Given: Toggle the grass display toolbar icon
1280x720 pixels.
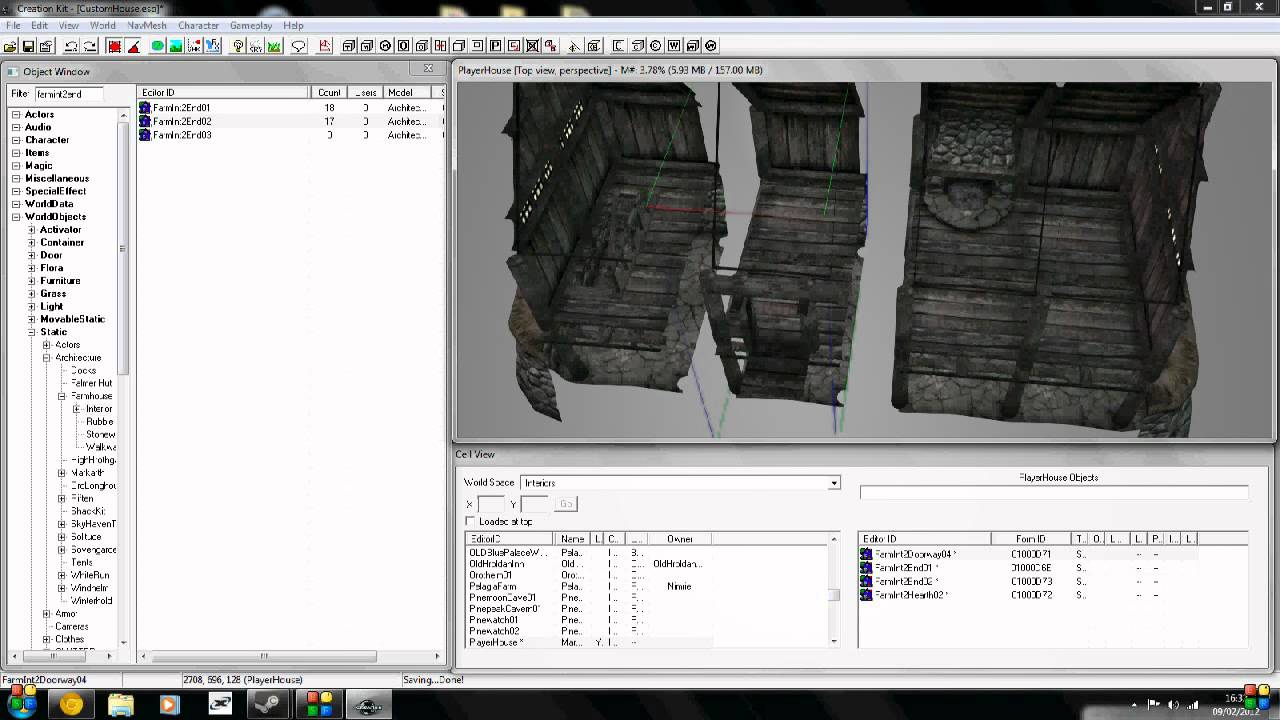Looking at the screenshot, I should [274, 46].
